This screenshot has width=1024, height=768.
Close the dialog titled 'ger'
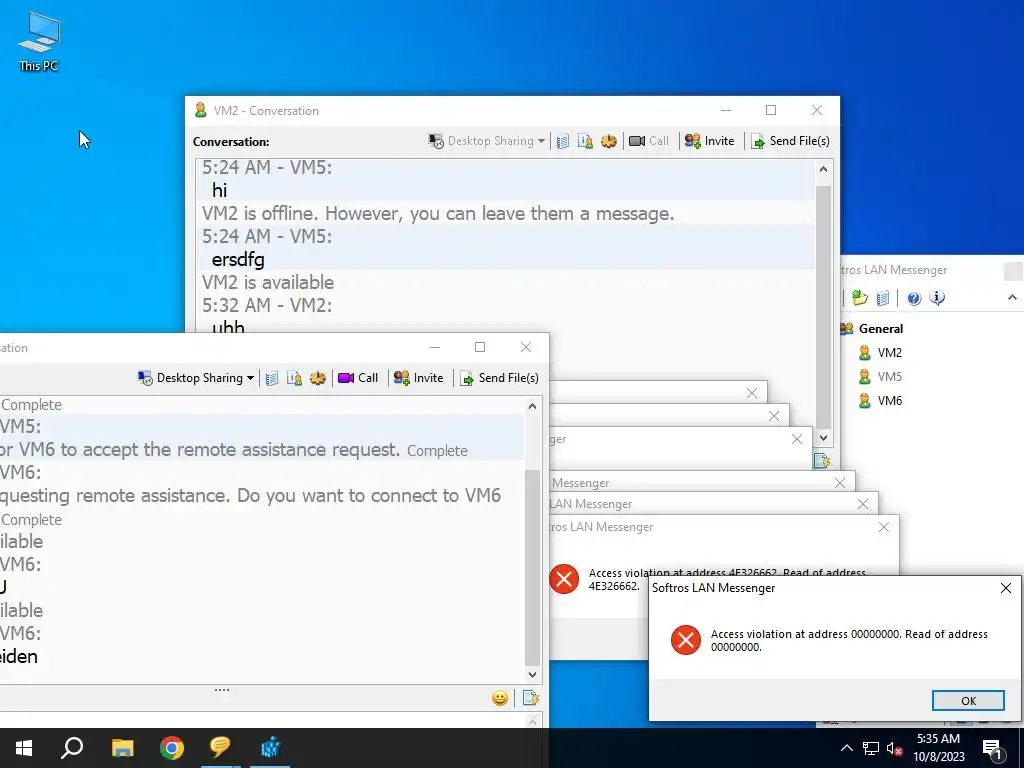(797, 439)
